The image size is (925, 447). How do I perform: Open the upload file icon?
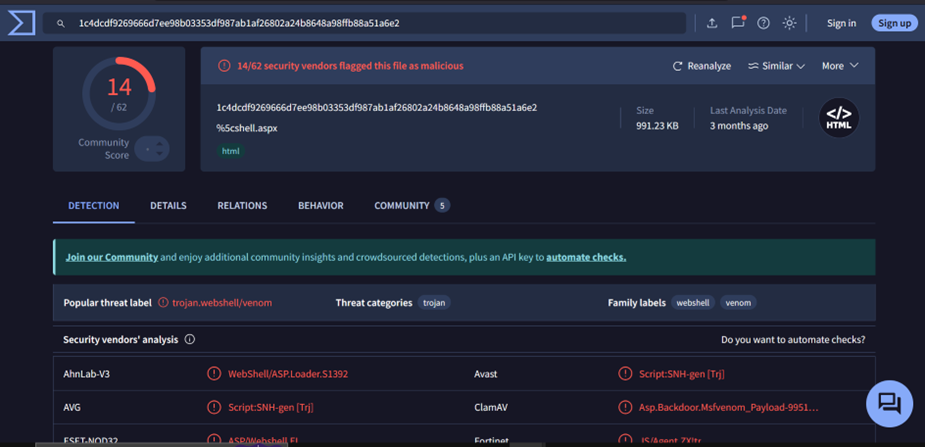coord(712,23)
